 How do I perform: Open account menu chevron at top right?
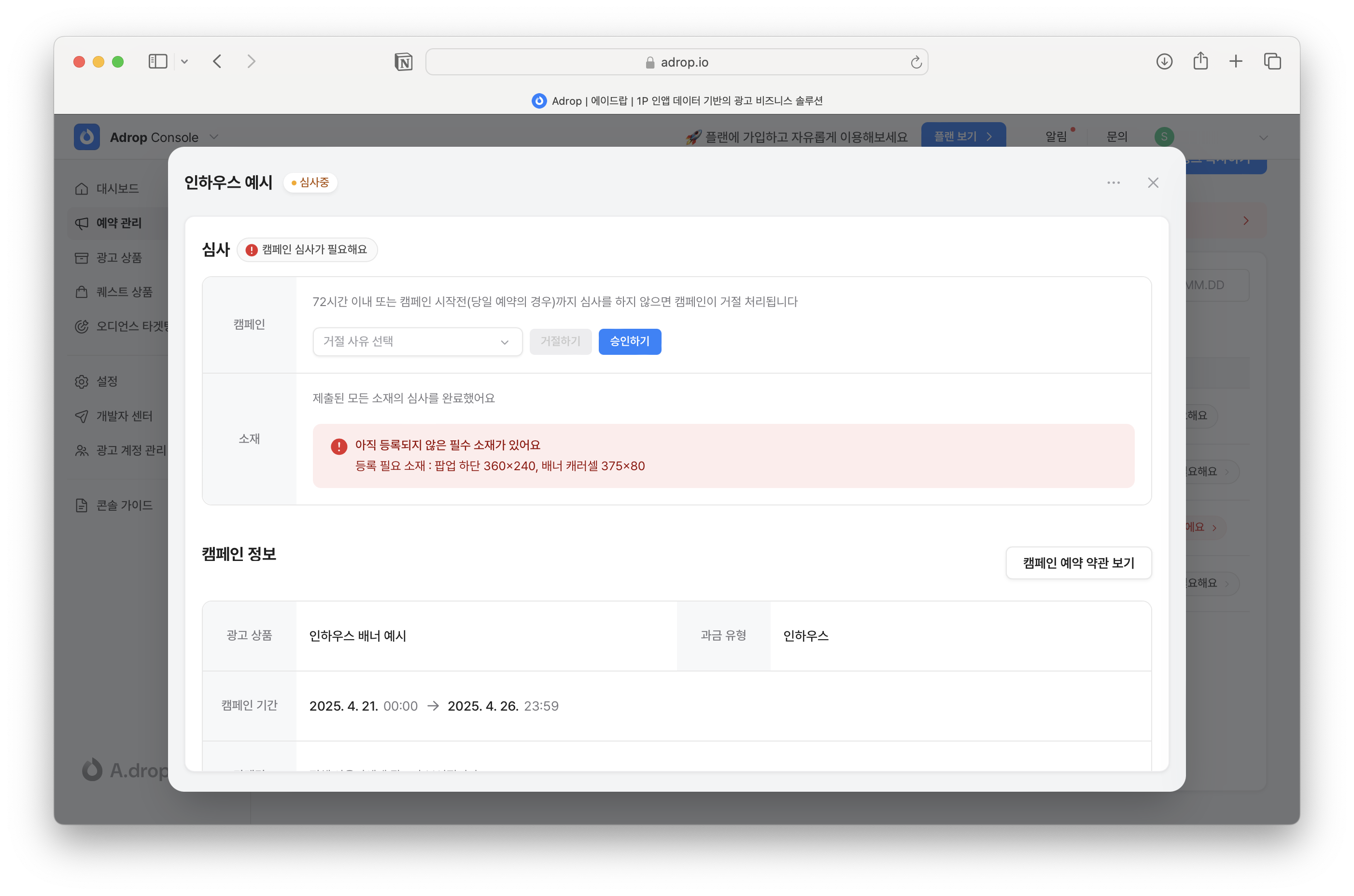coord(1263,138)
